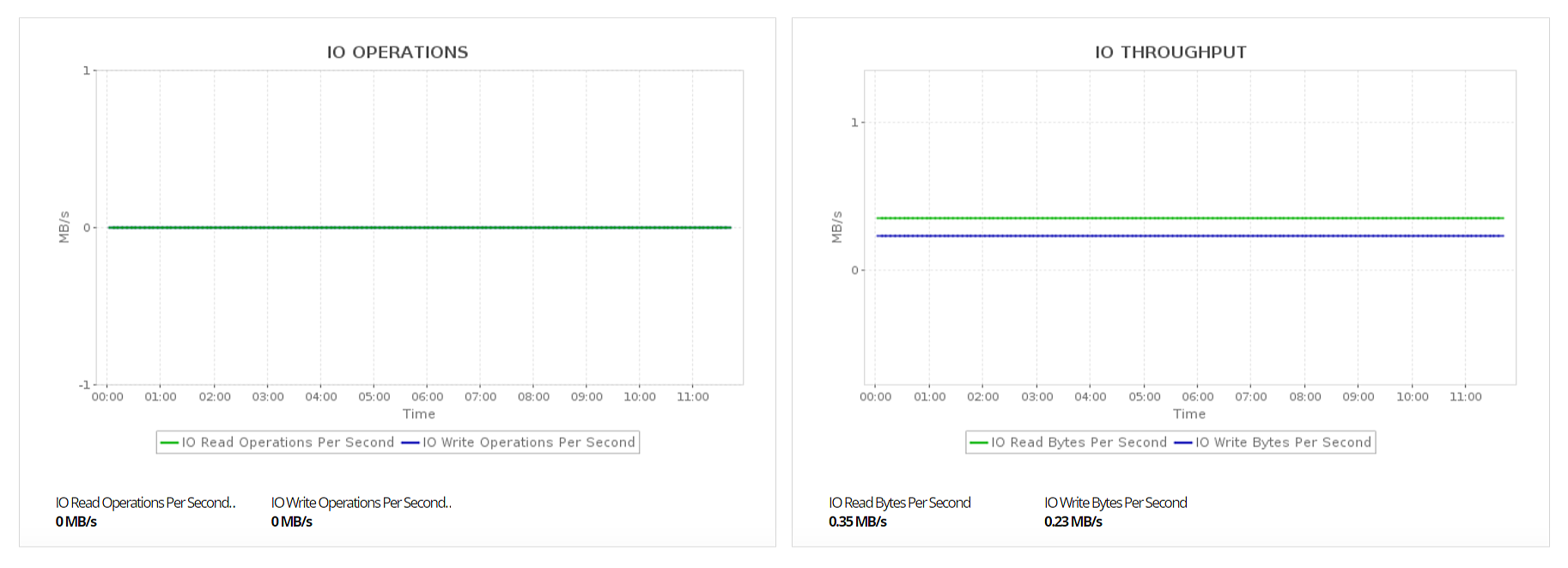The height and width of the screenshot is (568, 1568).
Task: Click blue swatch of IO Write Operations legend
Action: [x=410, y=443]
